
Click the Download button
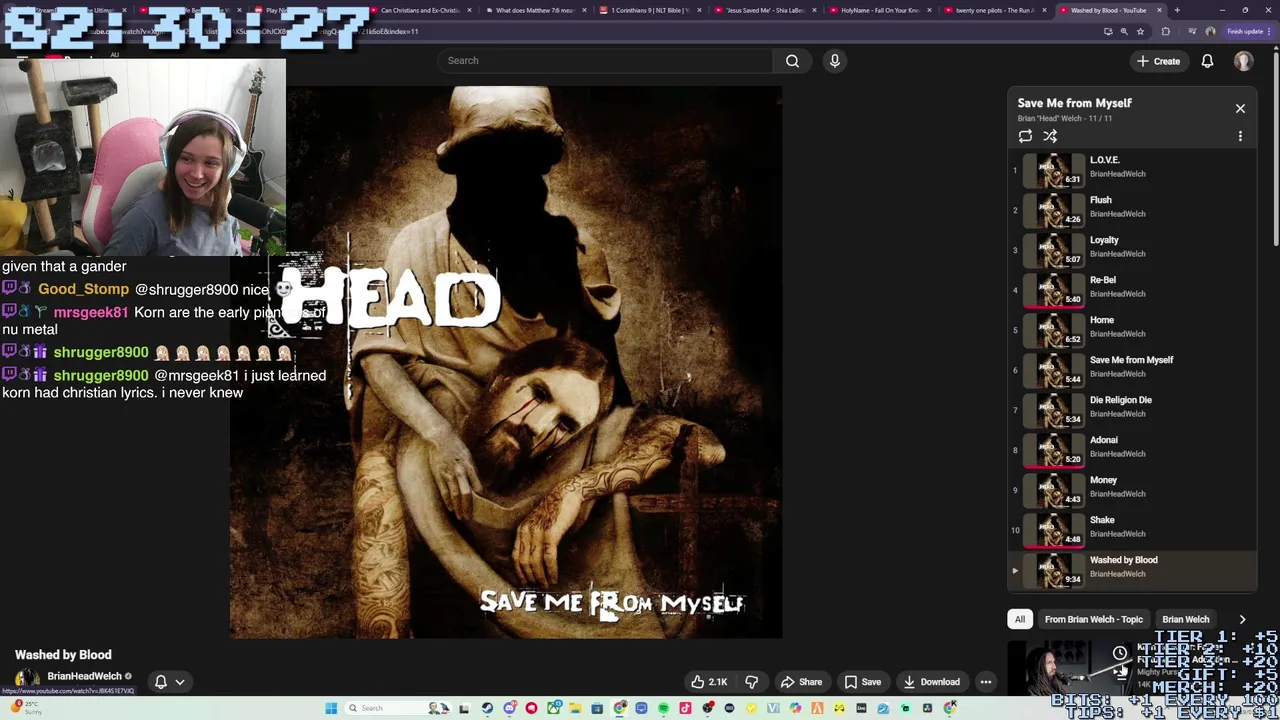click(x=931, y=682)
